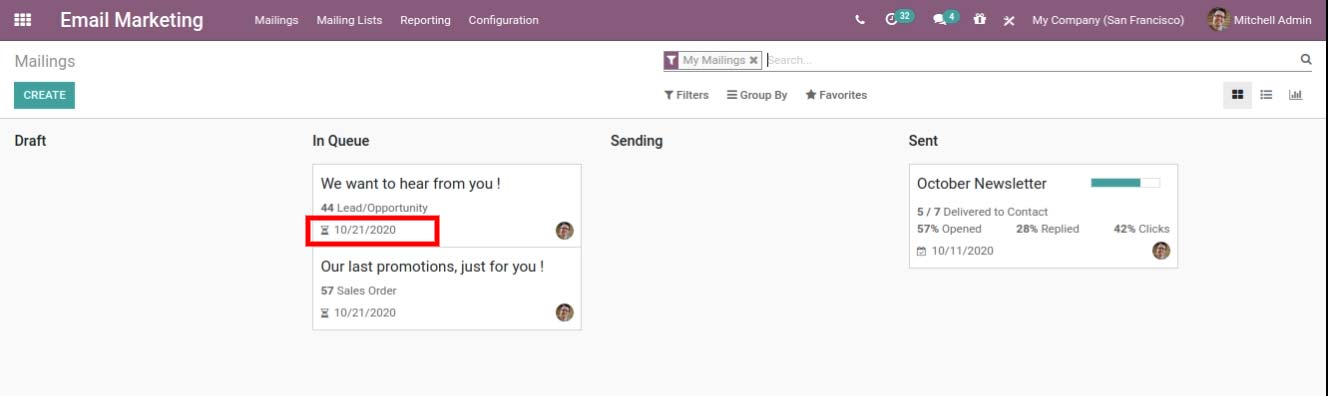
Task: Remove the My Mailings filter facet
Action: click(x=754, y=60)
